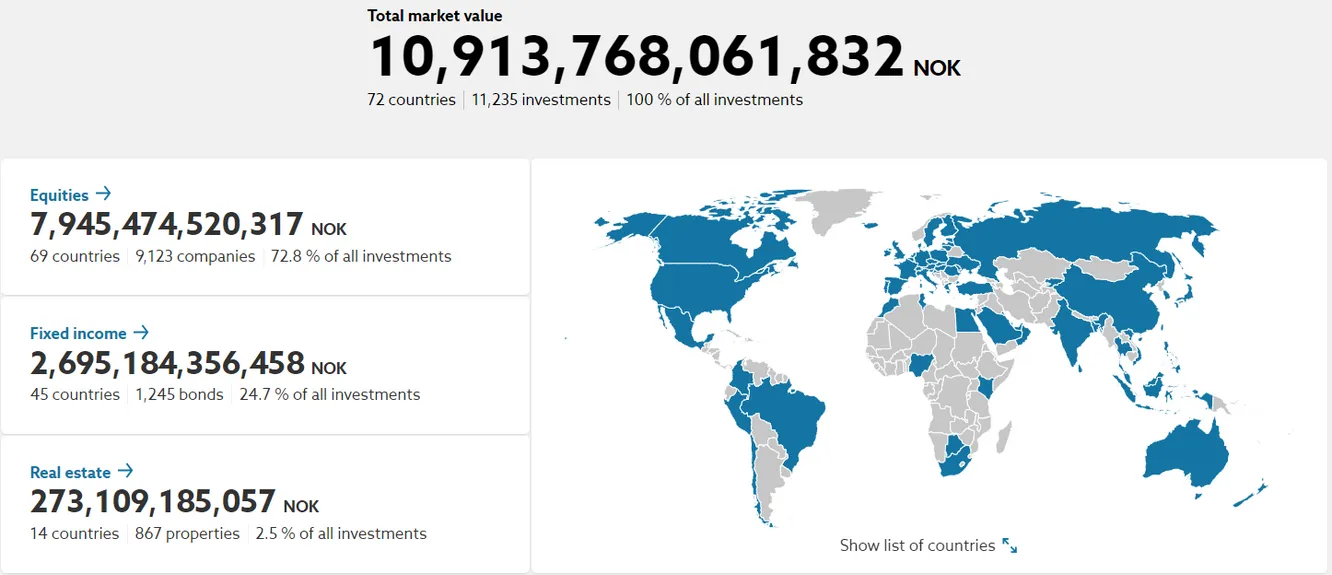
Task: Click fixed income value 2,695,184,356,458
Action: pos(167,362)
